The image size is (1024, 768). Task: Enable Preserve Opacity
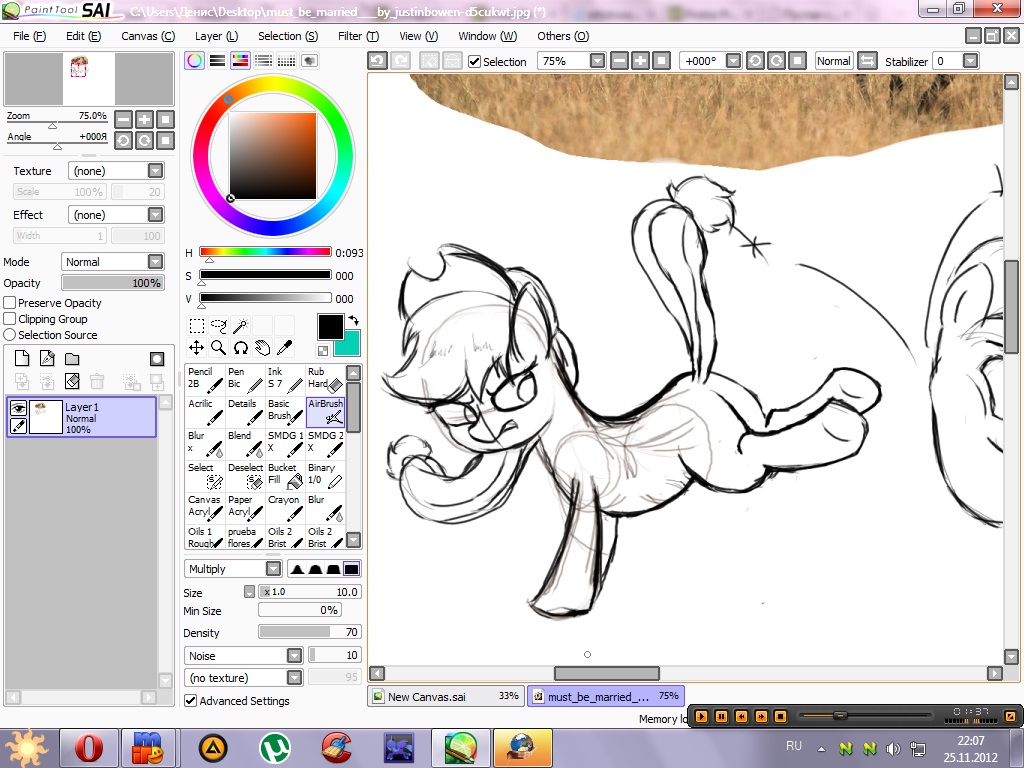click(10, 303)
